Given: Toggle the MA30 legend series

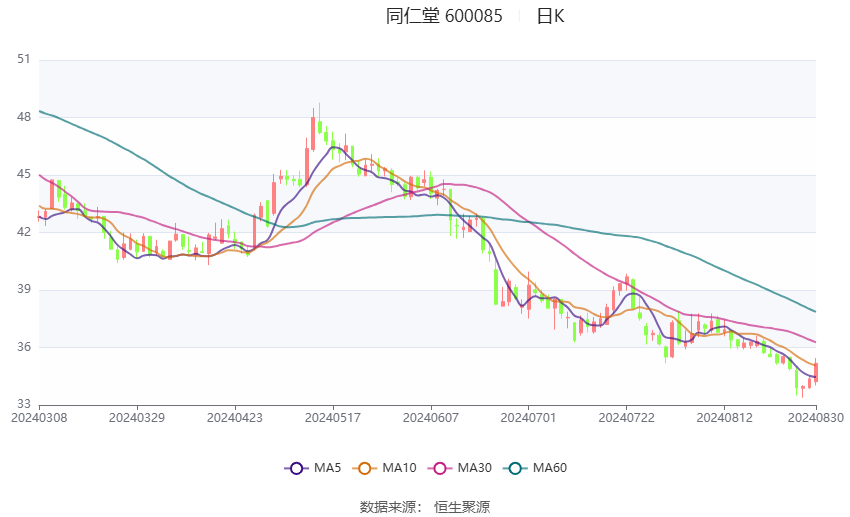Looking at the screenshot, I should click(460, 468).
